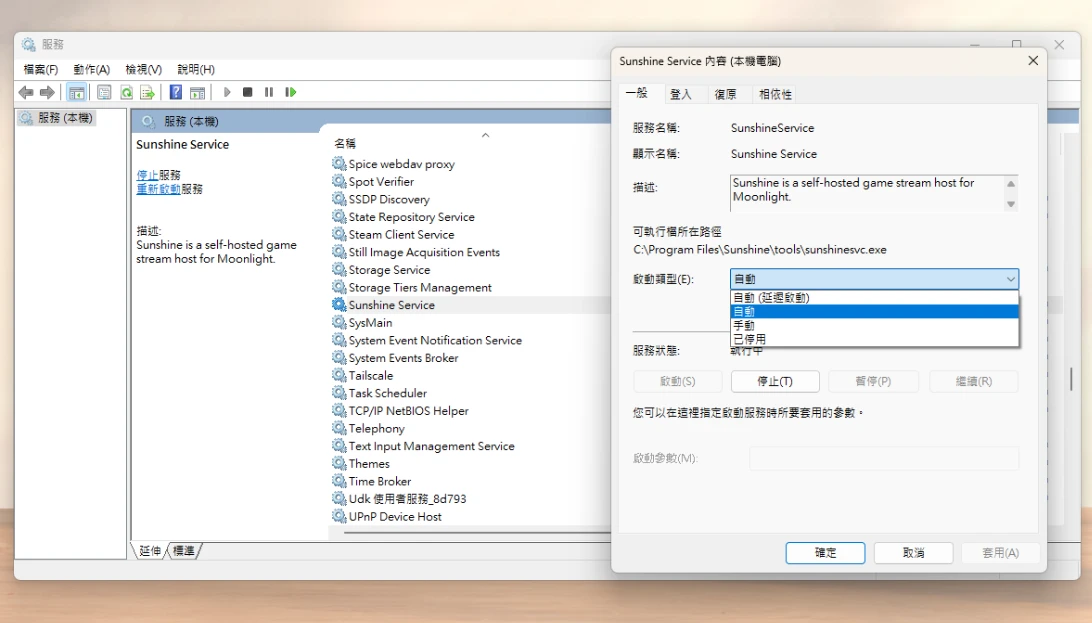Click the gear icon beside UPnP Device Host
1092x623 pixels.
[339, 516]
